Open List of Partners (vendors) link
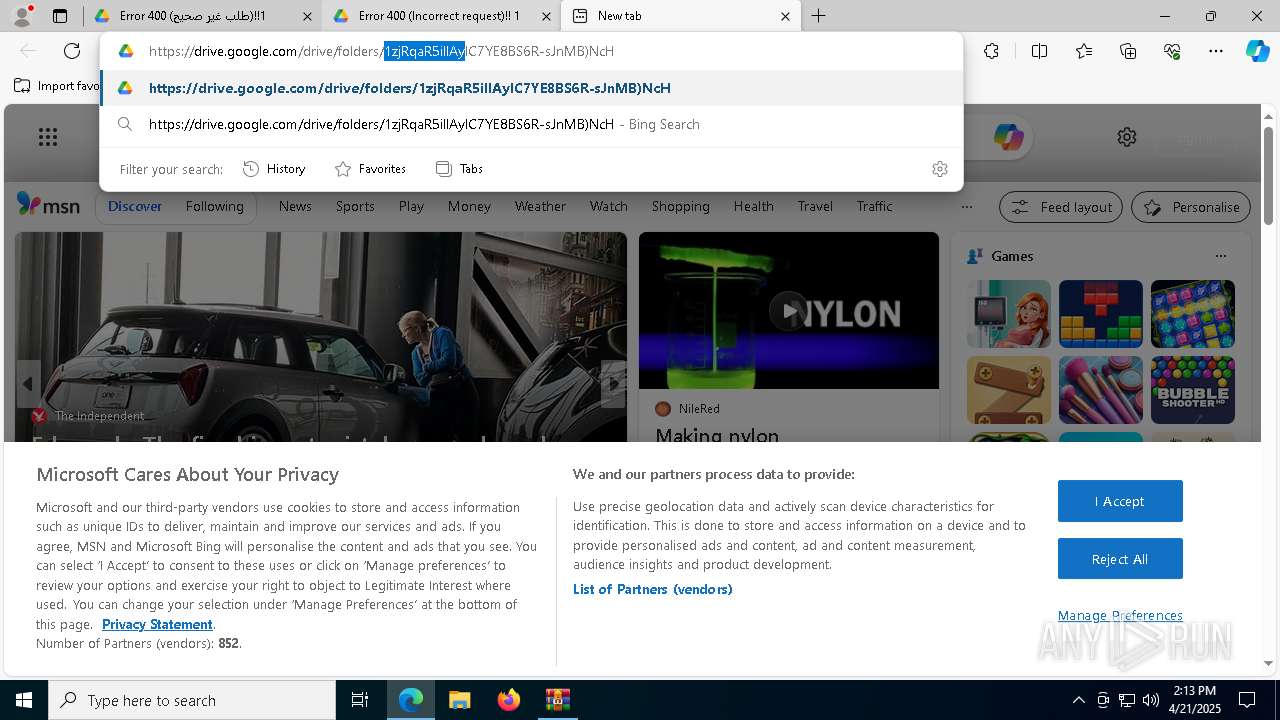 (653, 589)
